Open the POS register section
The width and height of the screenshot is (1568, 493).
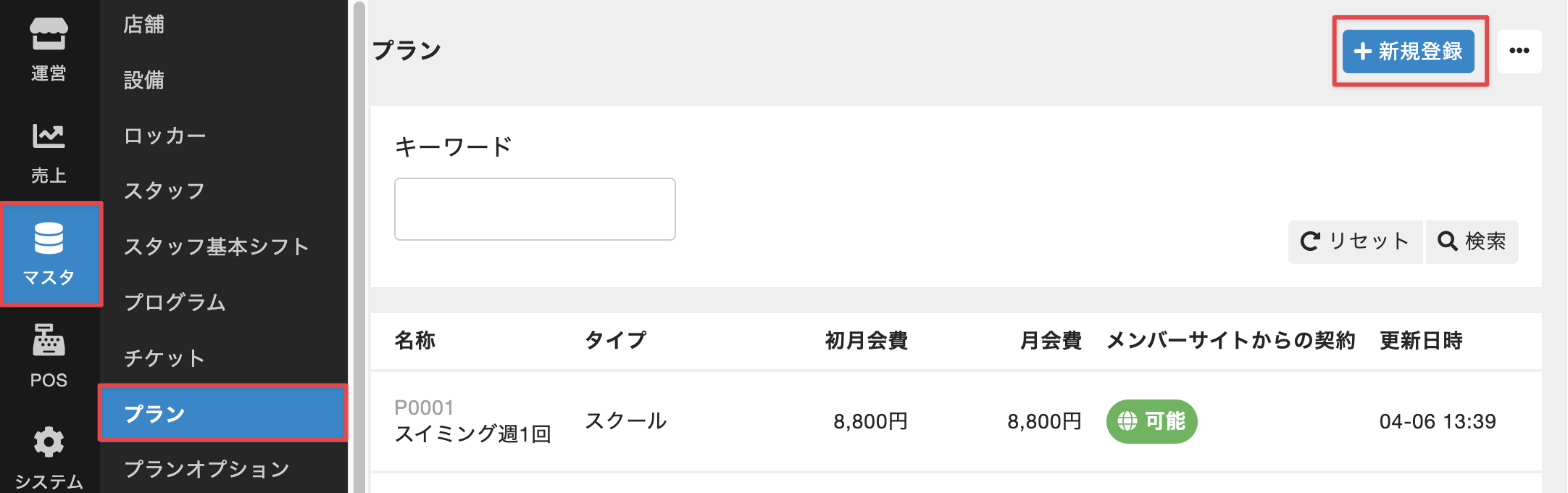[49, 355]
